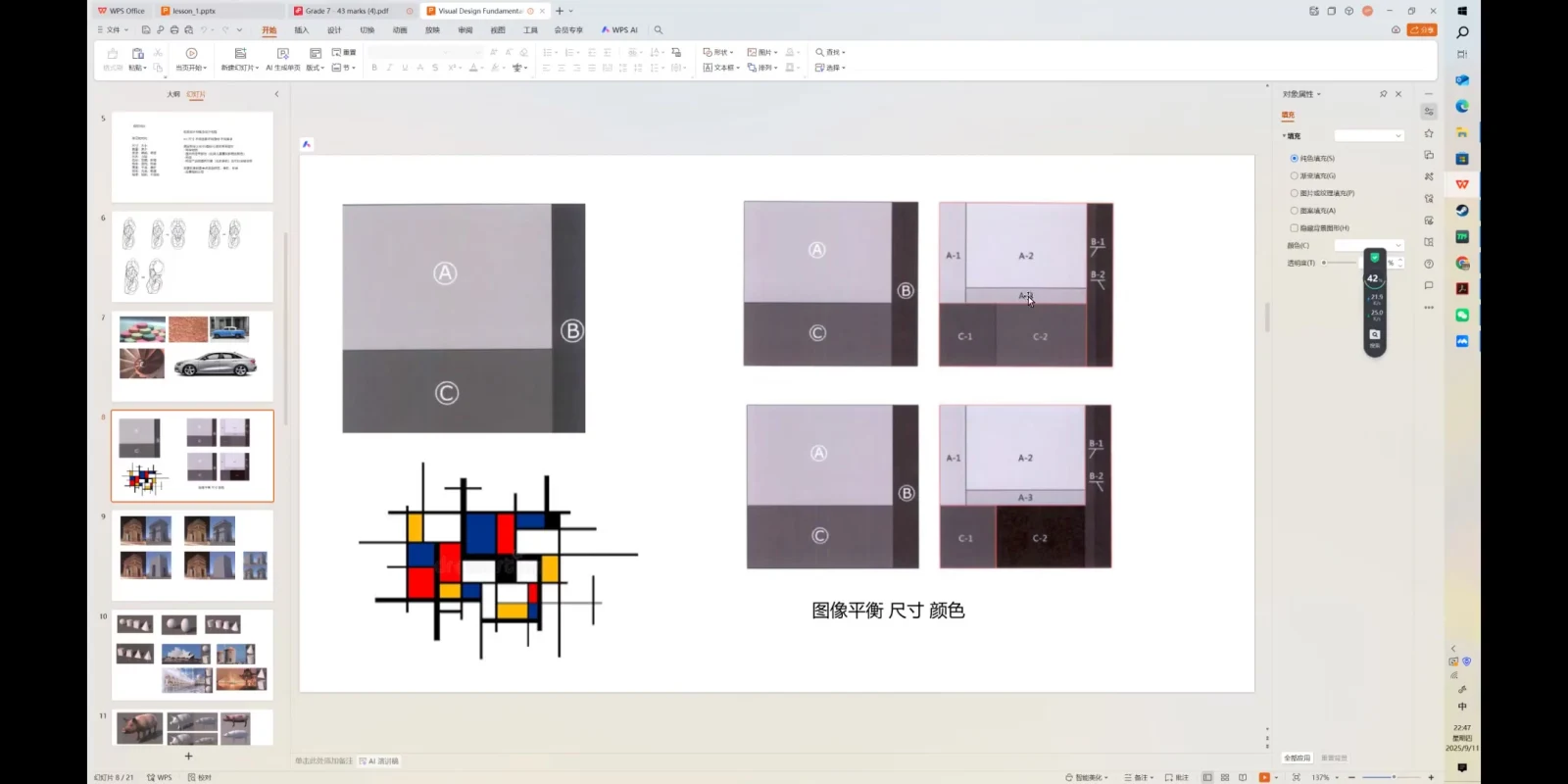
Task: Open Chrome from the taskbar
Action: pos(1462,263)
